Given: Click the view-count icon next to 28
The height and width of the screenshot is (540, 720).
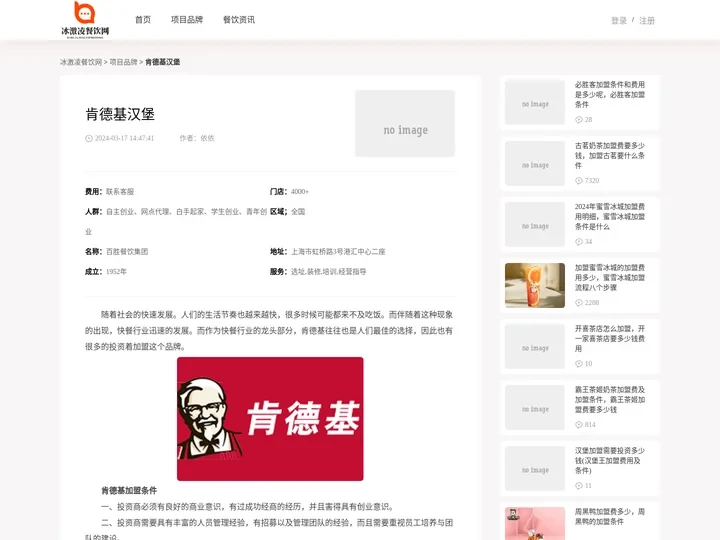Looking at the screenshot, I should [x=579, y=120].
